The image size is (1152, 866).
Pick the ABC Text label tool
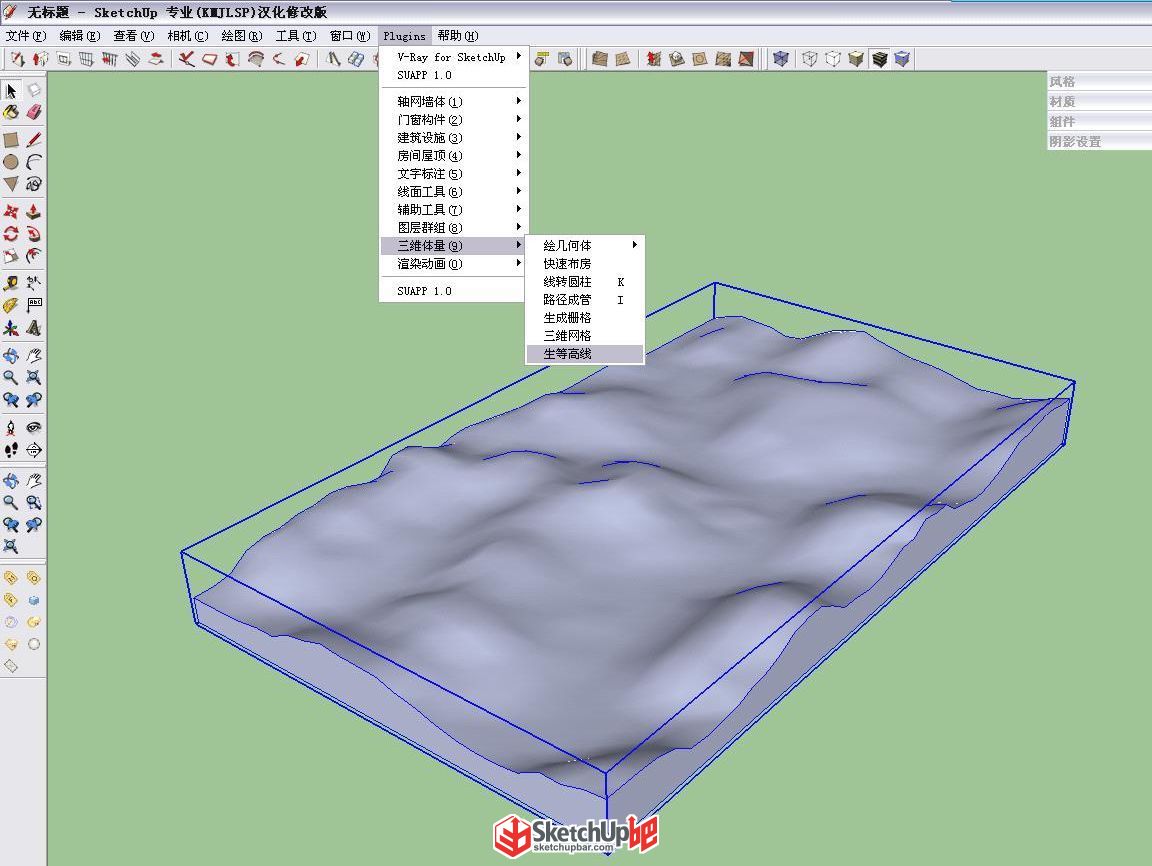34,305
